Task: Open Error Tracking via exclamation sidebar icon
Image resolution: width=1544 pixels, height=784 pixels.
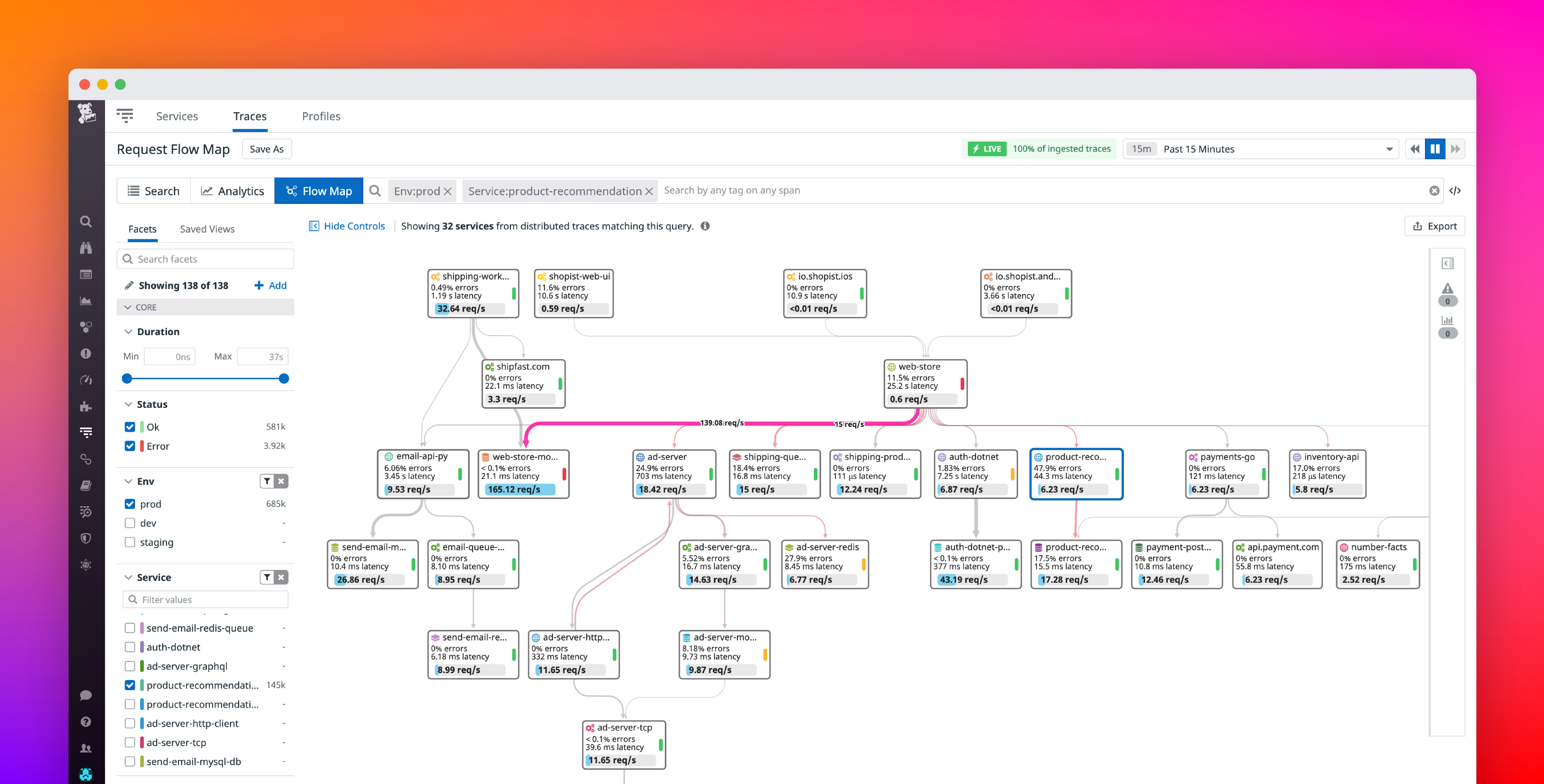Action: click(86, 353)
